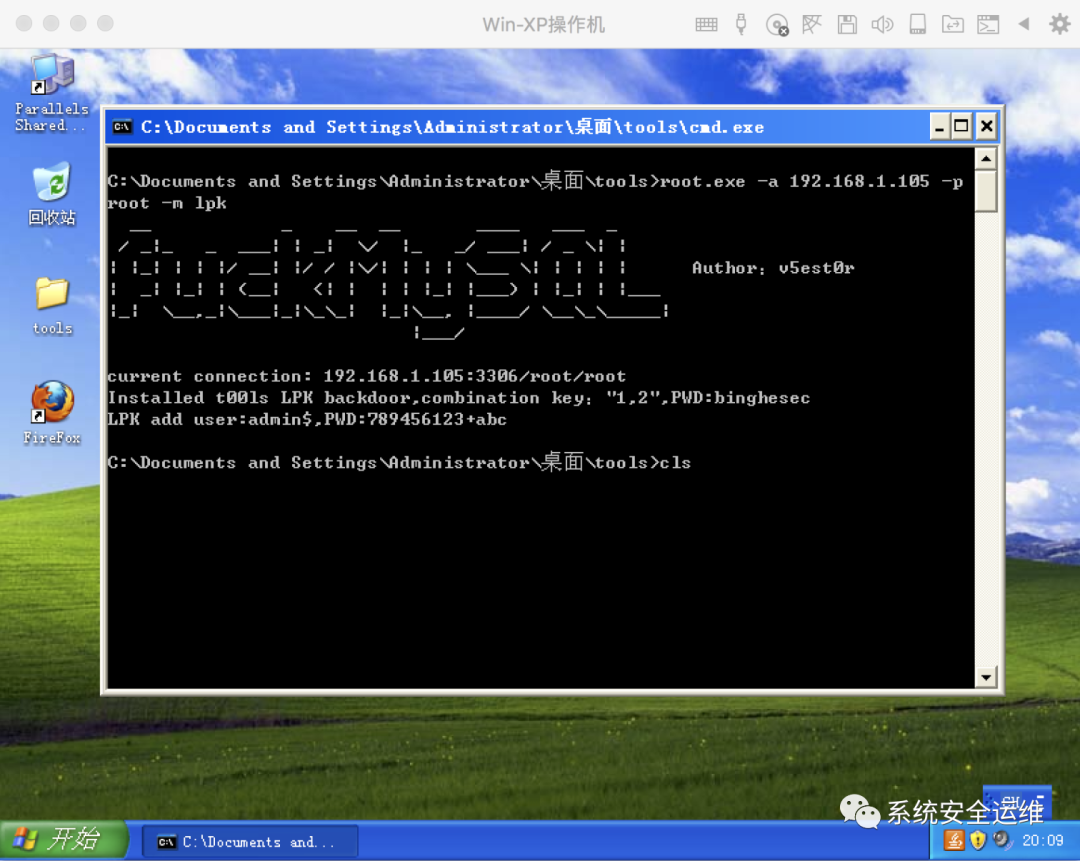Click the floppy disk icon in VM toolbar
Viewport: 1080px width, 861px height.
click(847, 25)
